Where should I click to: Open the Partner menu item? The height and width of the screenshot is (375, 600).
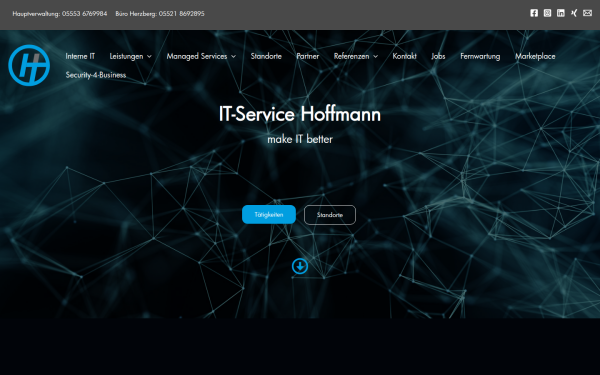[x=308, y=56]
